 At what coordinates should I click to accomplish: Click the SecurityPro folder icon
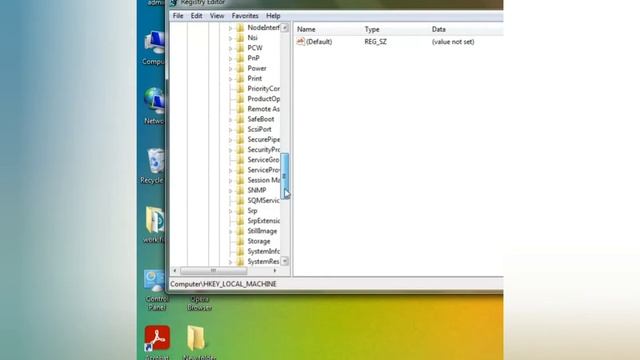240,150
